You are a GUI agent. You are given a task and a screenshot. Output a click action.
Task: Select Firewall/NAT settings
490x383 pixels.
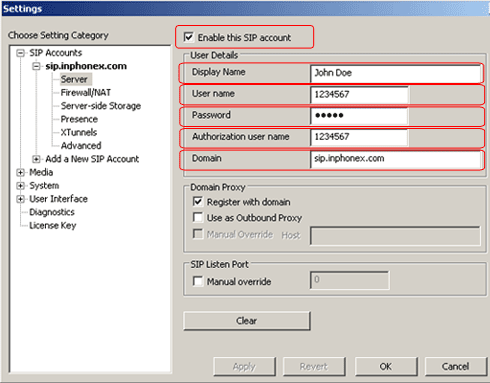[86, 92]
